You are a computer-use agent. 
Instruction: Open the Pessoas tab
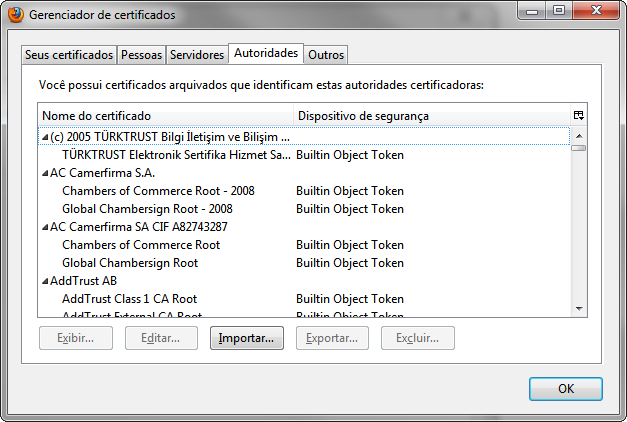pyautogui.click(x=141, y=55)
